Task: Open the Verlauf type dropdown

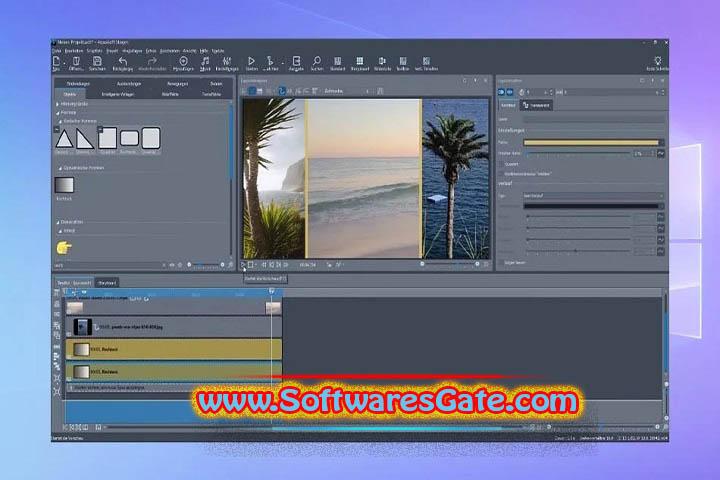Action: pyautogui.click(x=593, y=196)
